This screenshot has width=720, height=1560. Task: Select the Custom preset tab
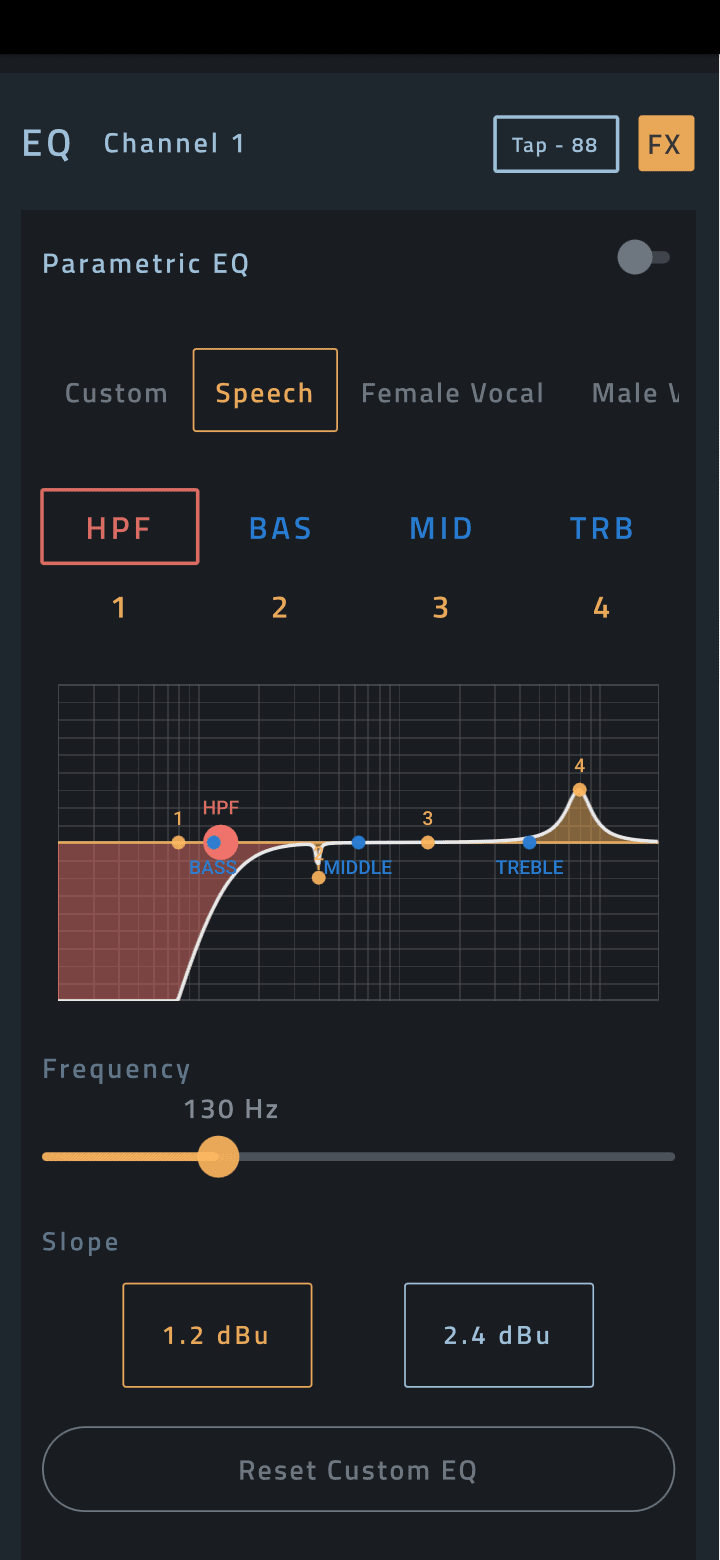(116, 393)
